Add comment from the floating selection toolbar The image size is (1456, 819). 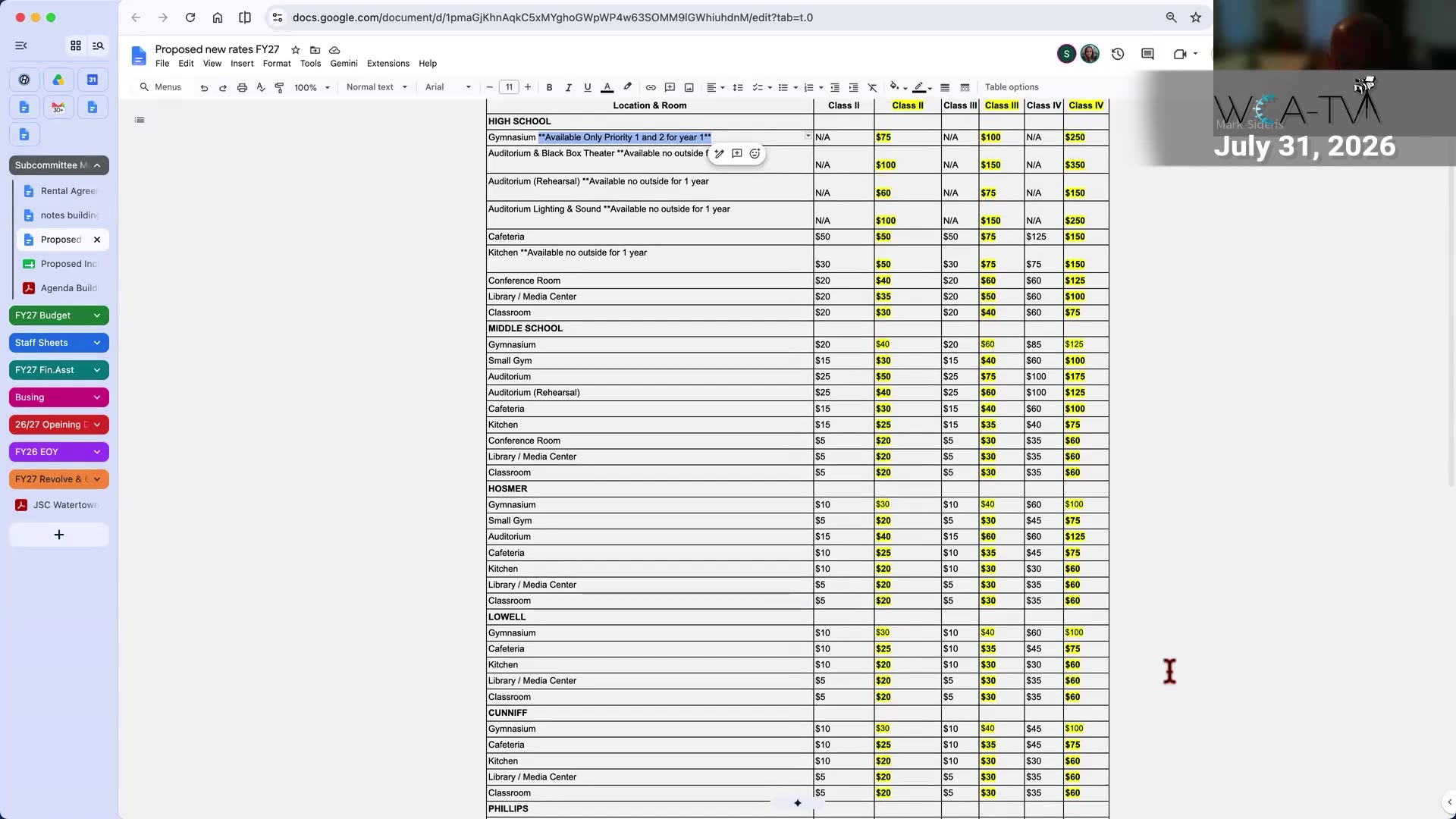[x=736, y=154]
